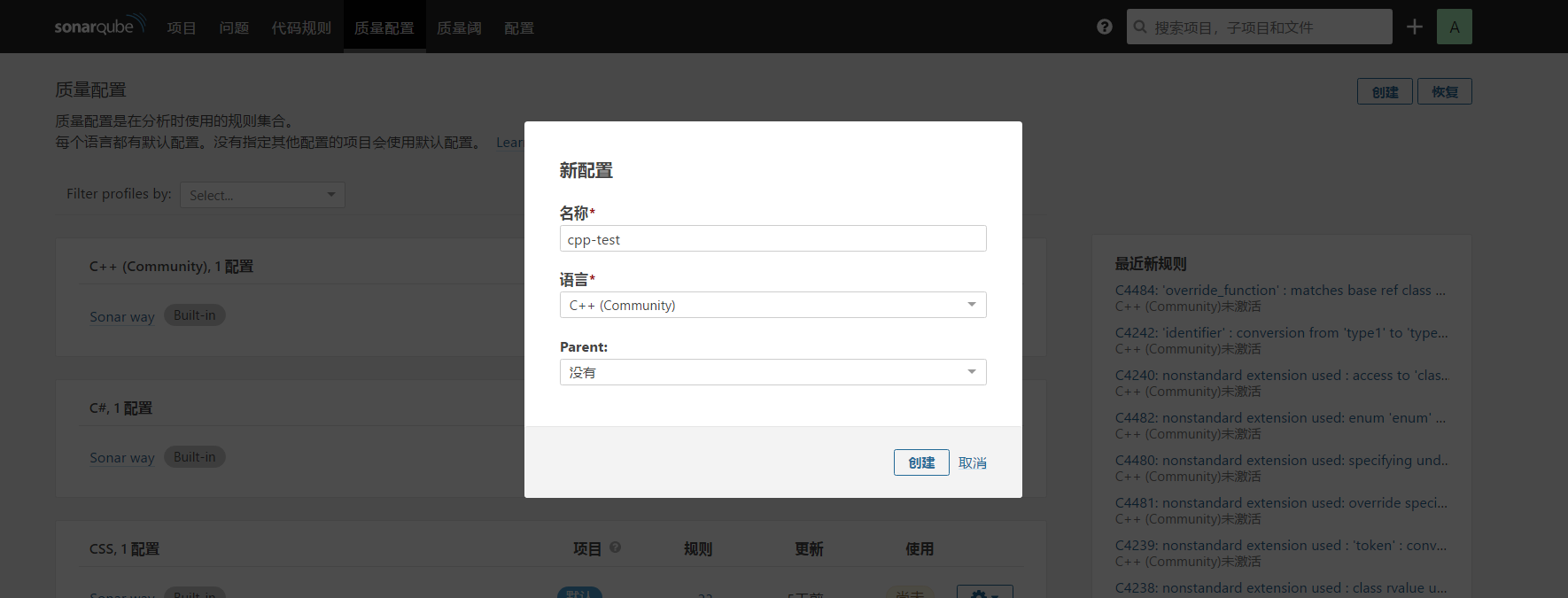Open the 项目 navigation item
The image size is (1568, 598).
(x=182, y=27)
